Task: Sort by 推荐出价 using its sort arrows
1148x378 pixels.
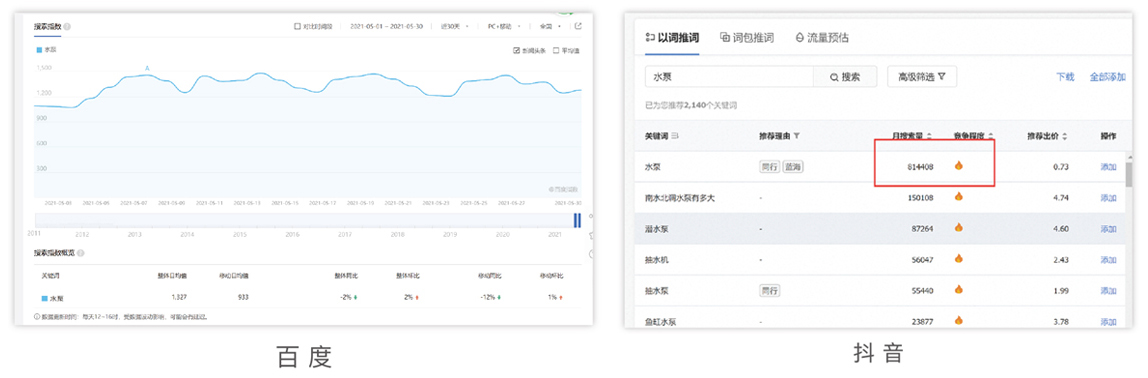Action: pyautogui.click(x=1065, y=136)
